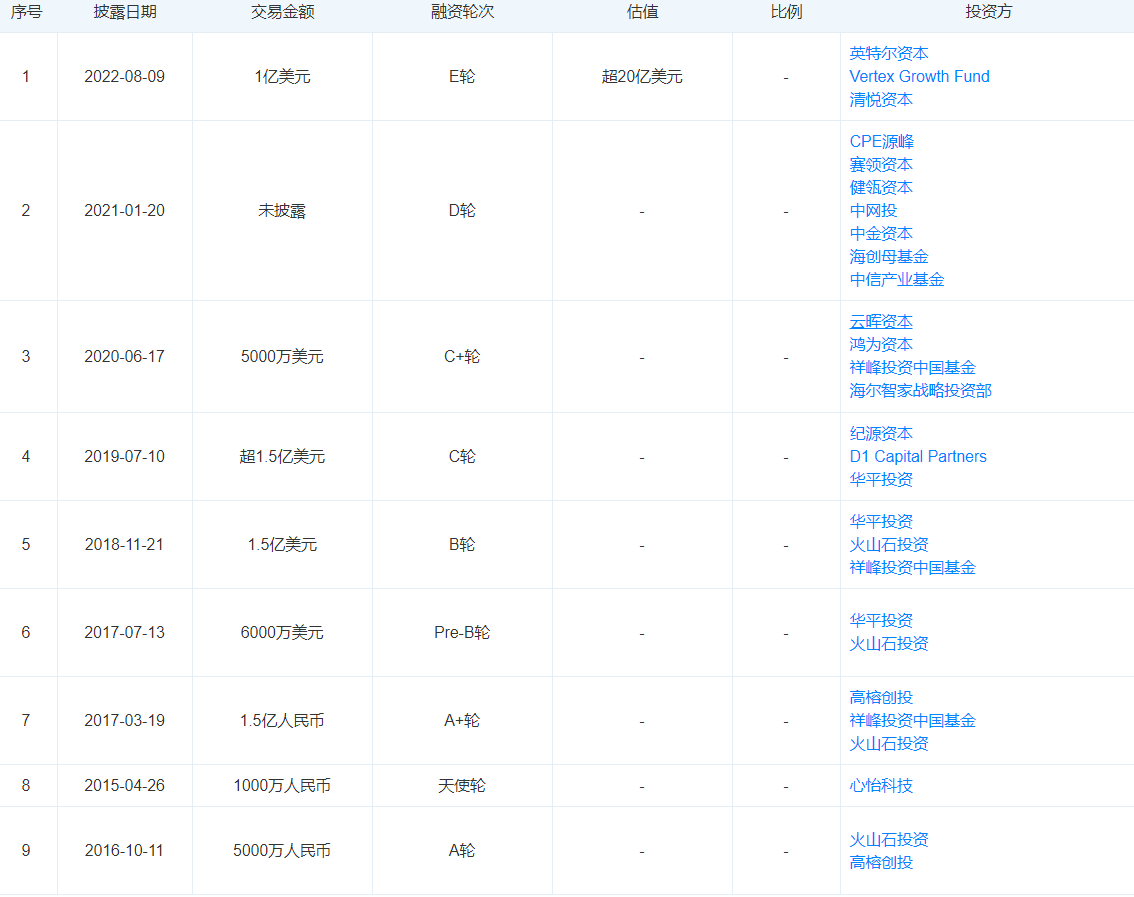The width and height of the screenshot is (1134, 897).
Task: Click the 纪源资本 investor link
Action: point(881,434)
